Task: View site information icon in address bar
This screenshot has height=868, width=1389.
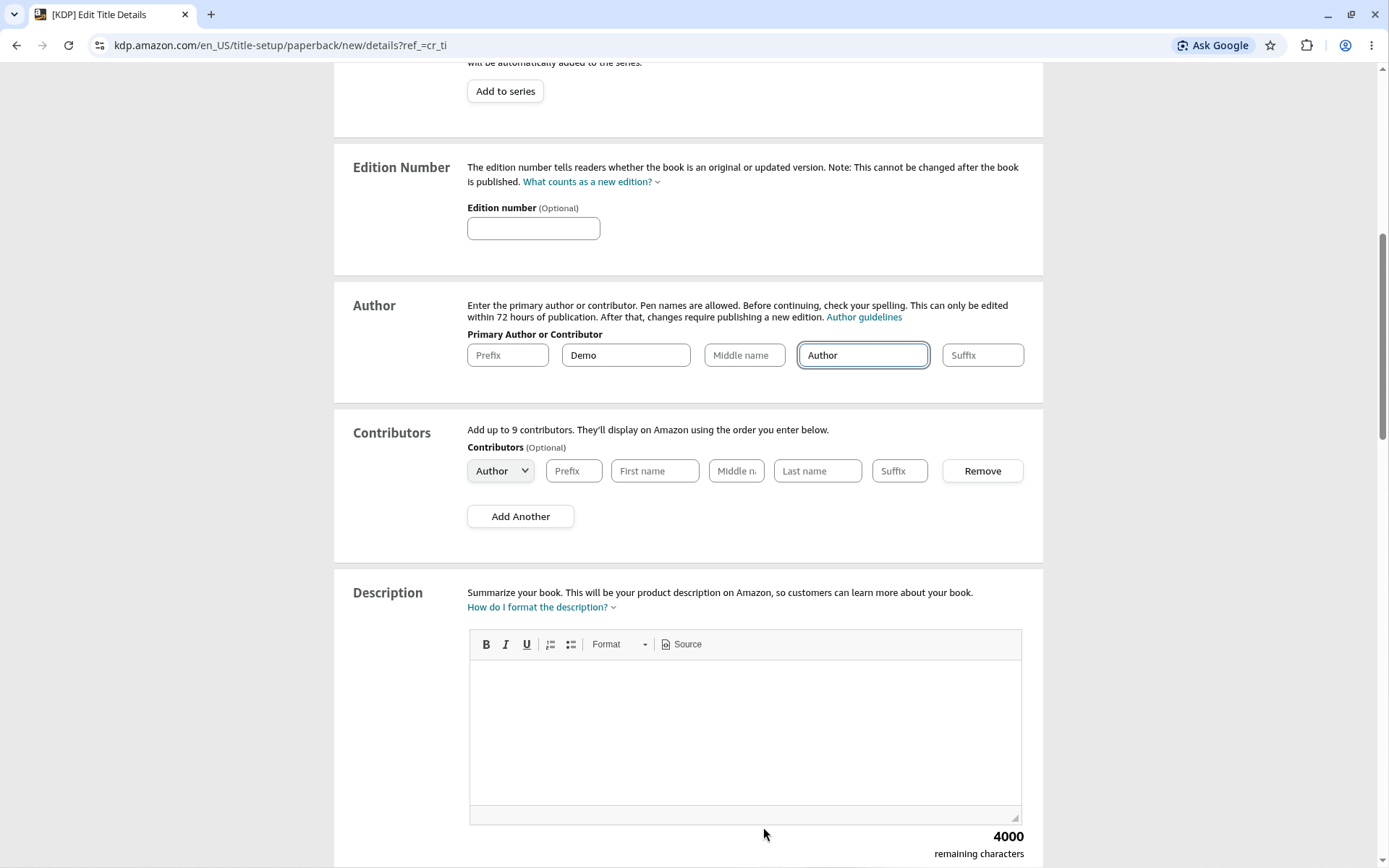Action: pyautogui.click(x=100, y=46)
